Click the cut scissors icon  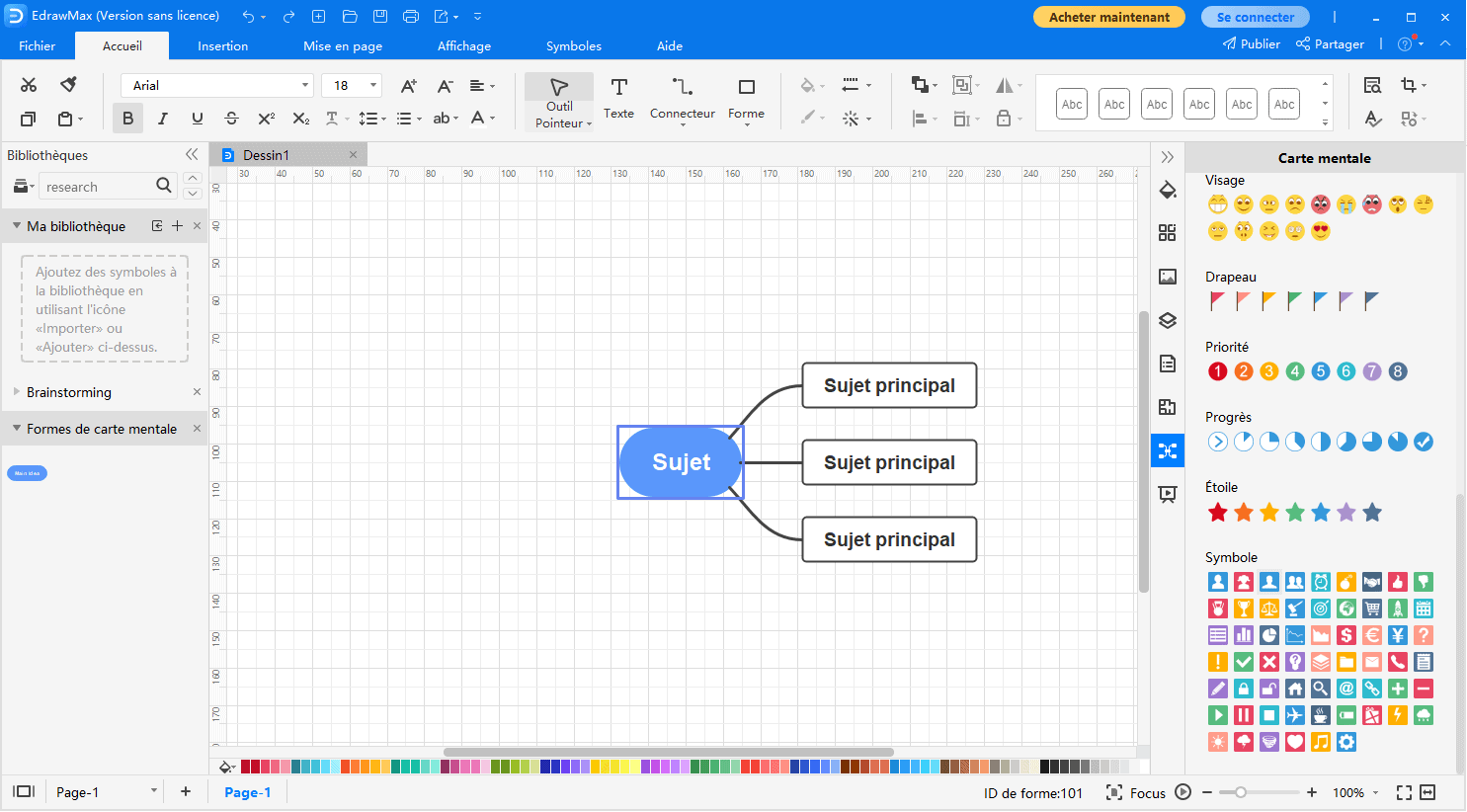point(29,85)
